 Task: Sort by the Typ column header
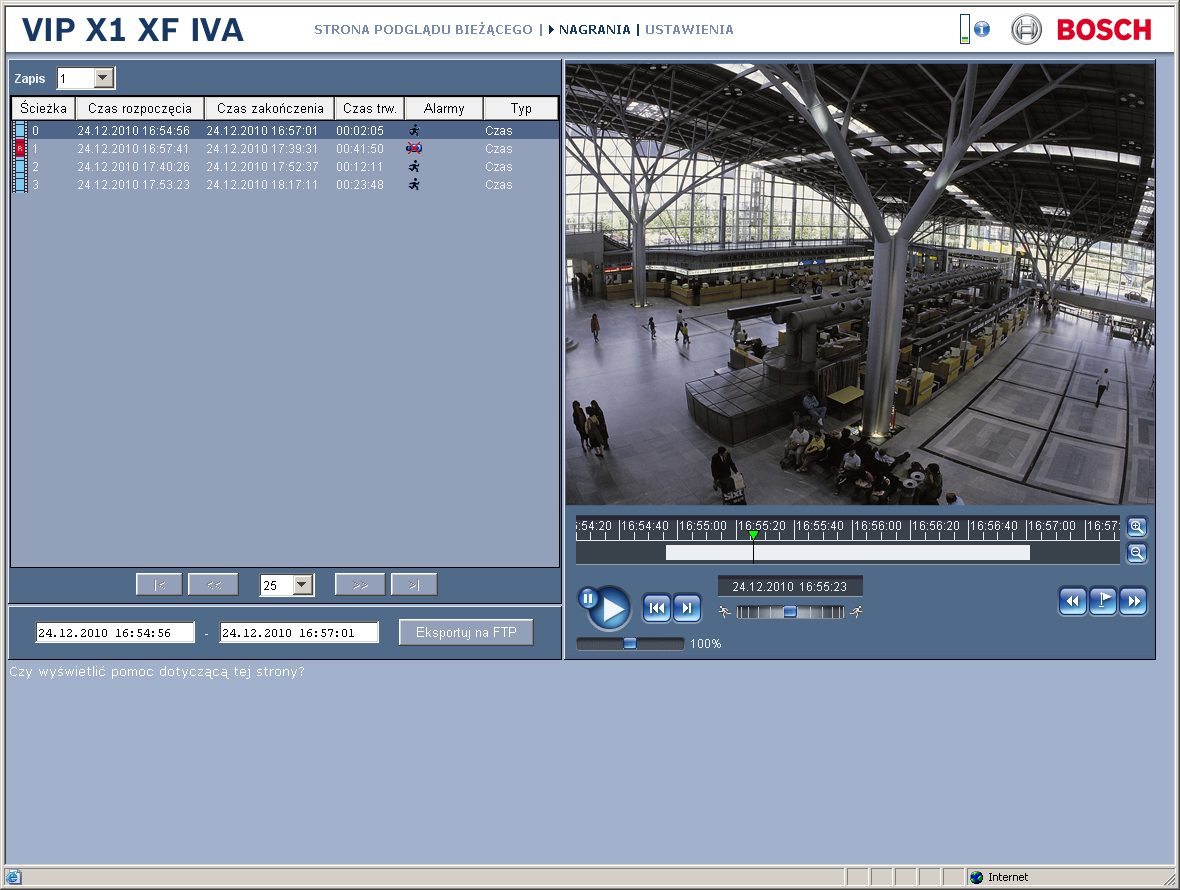[521, 108]
